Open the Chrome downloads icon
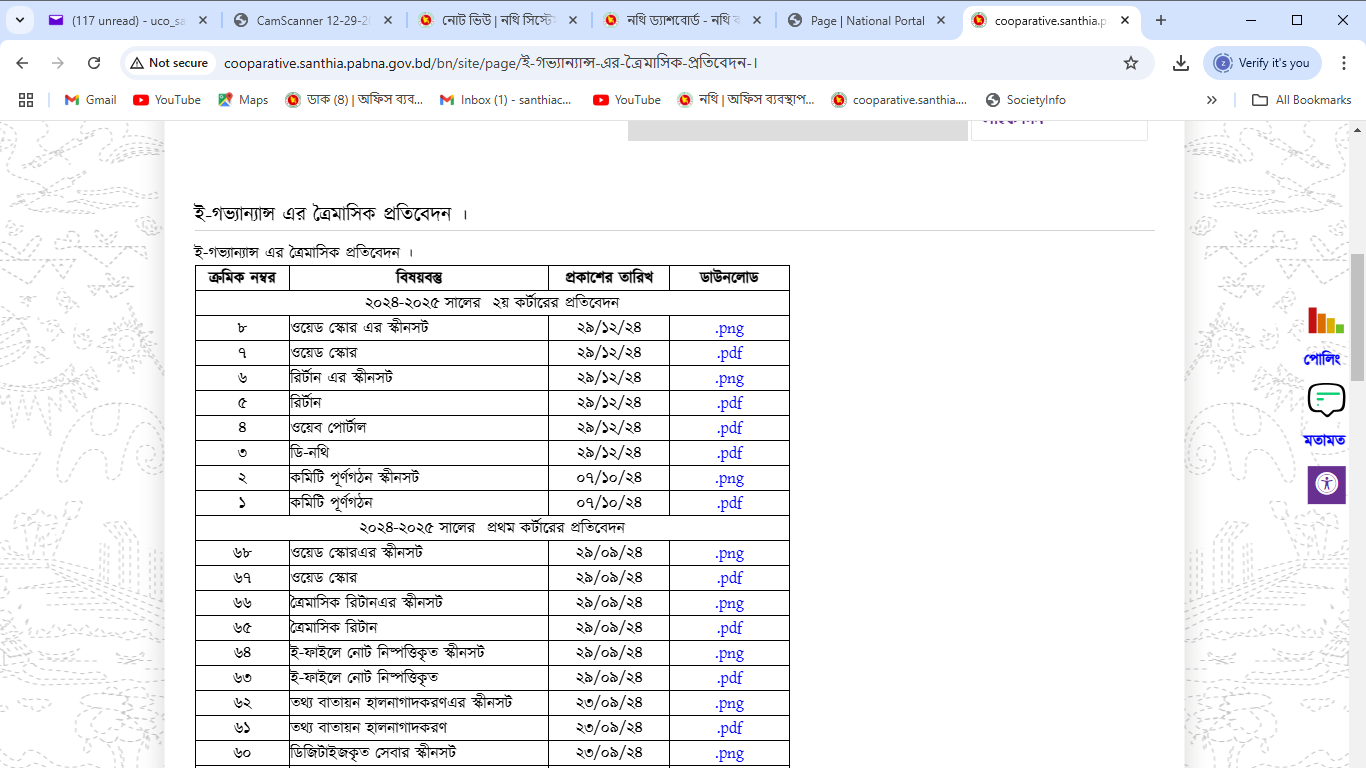Image resolution: width=1366 pixels, height=768 pixels. pyautogui.click(x=1181, y=63)
